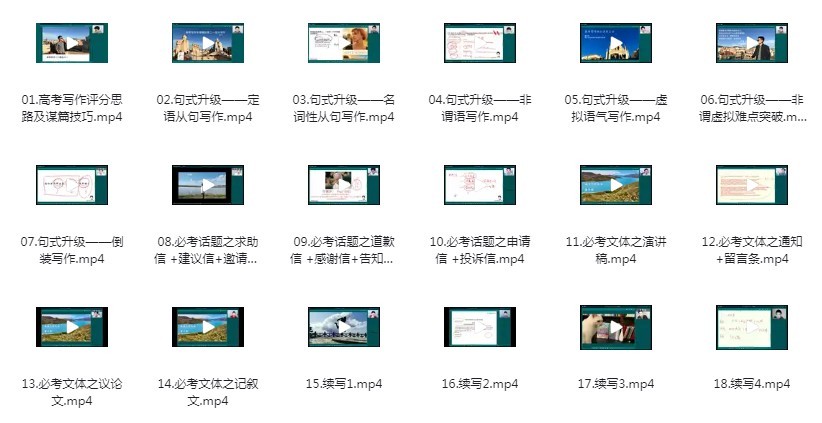Click the file name label 18.续写4.mp4
822x423 pixels.
click(x=752, y=384)
